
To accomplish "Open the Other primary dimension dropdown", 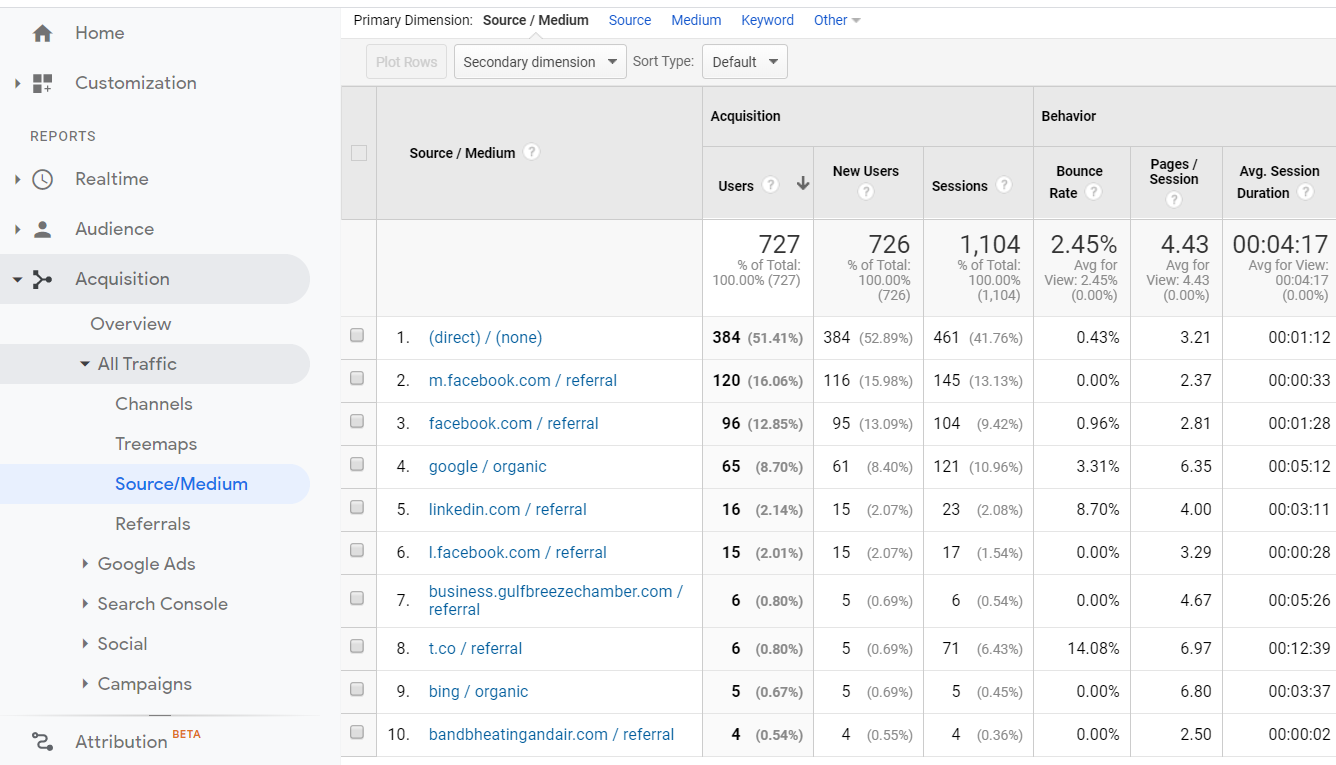I will click(837, 20).
